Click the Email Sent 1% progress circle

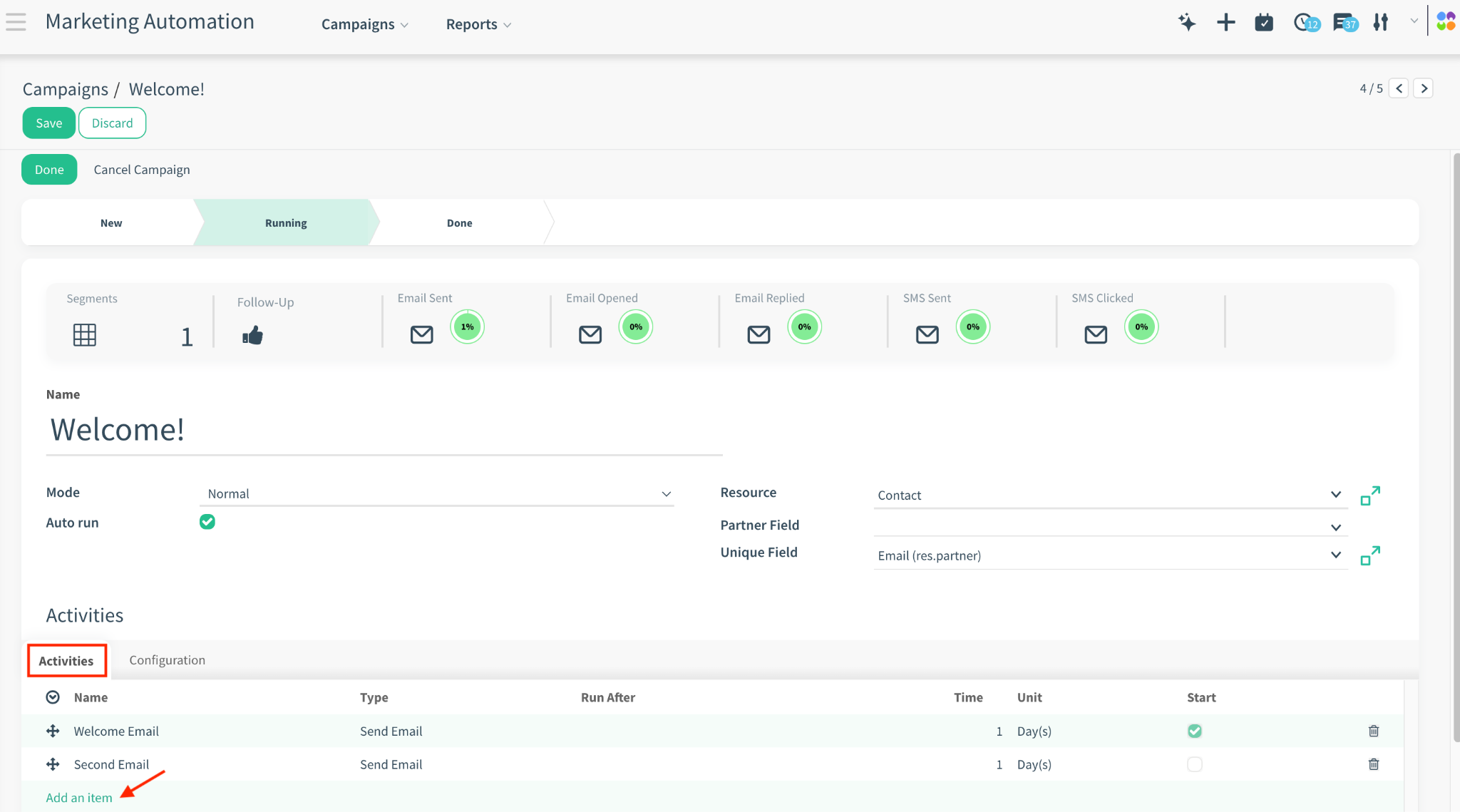pyautogui.click(x=467, y=327)
